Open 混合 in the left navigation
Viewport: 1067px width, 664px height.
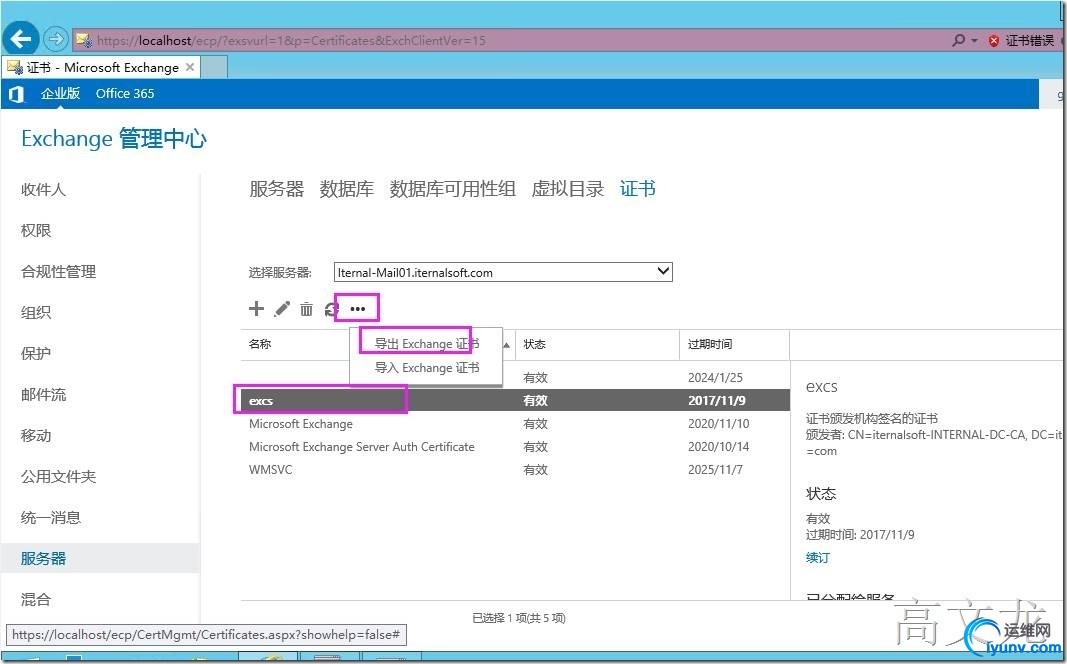pyautogui.click(x=36, y=599)
